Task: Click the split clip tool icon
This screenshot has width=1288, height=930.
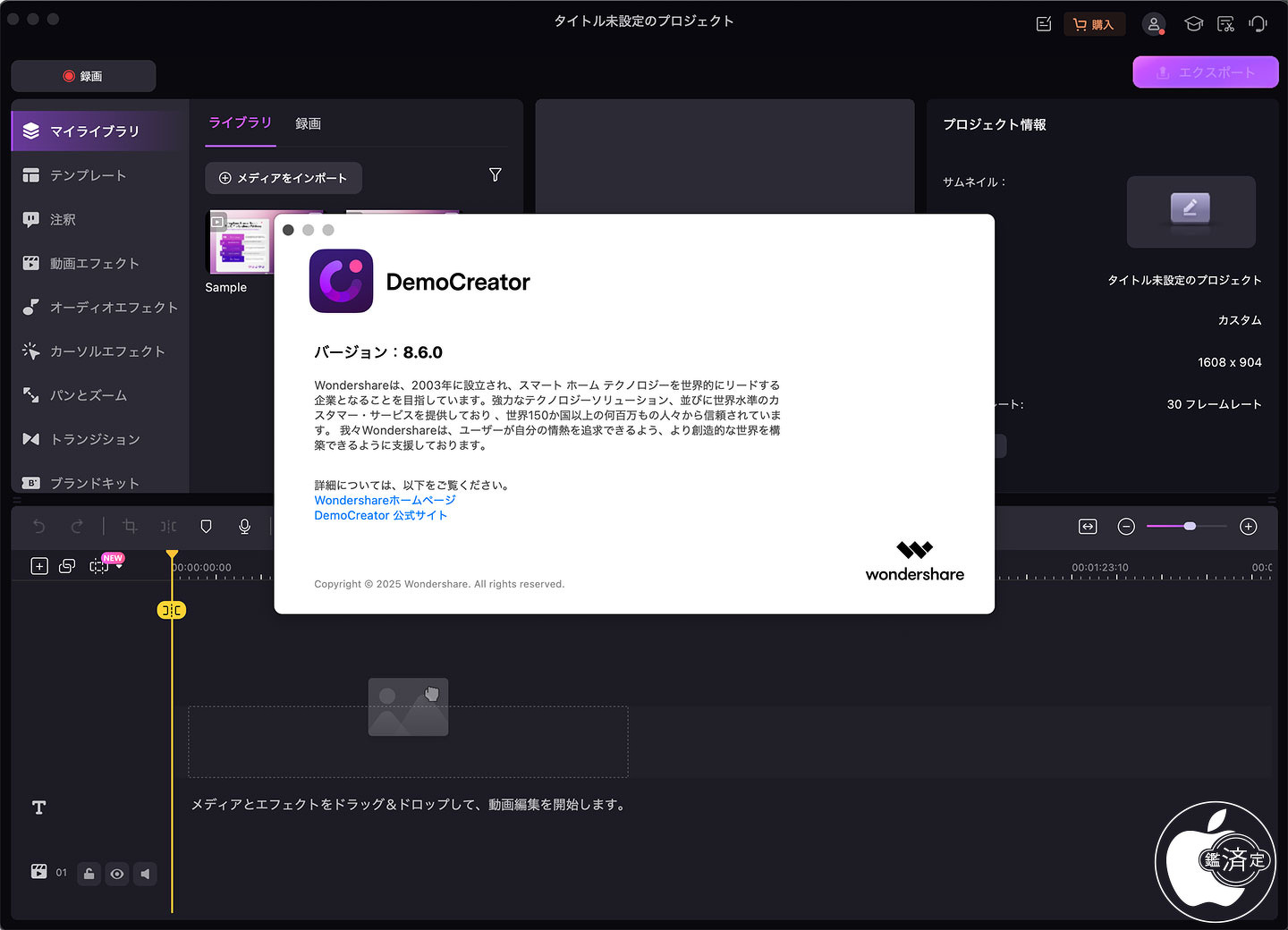Action: coord(168,526)
